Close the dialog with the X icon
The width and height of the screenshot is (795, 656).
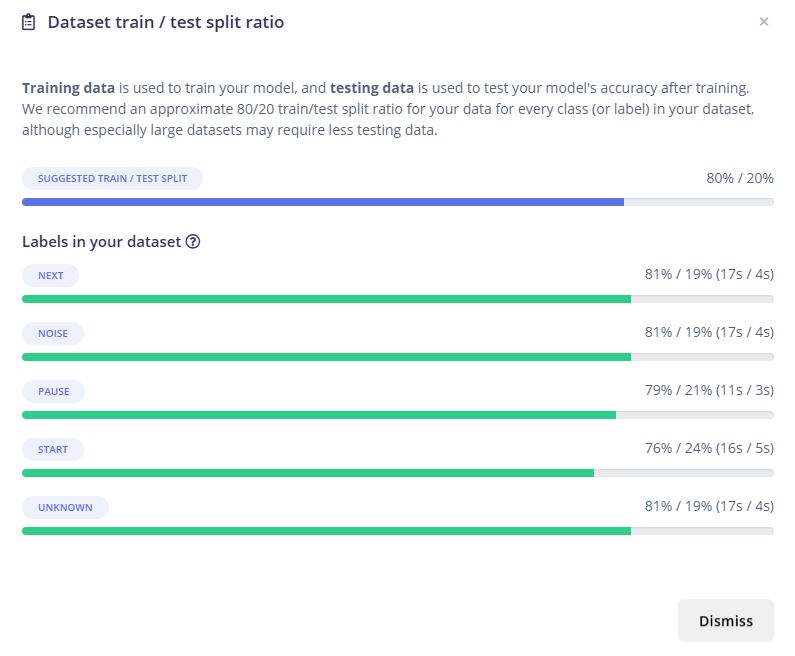click(764, 22)
